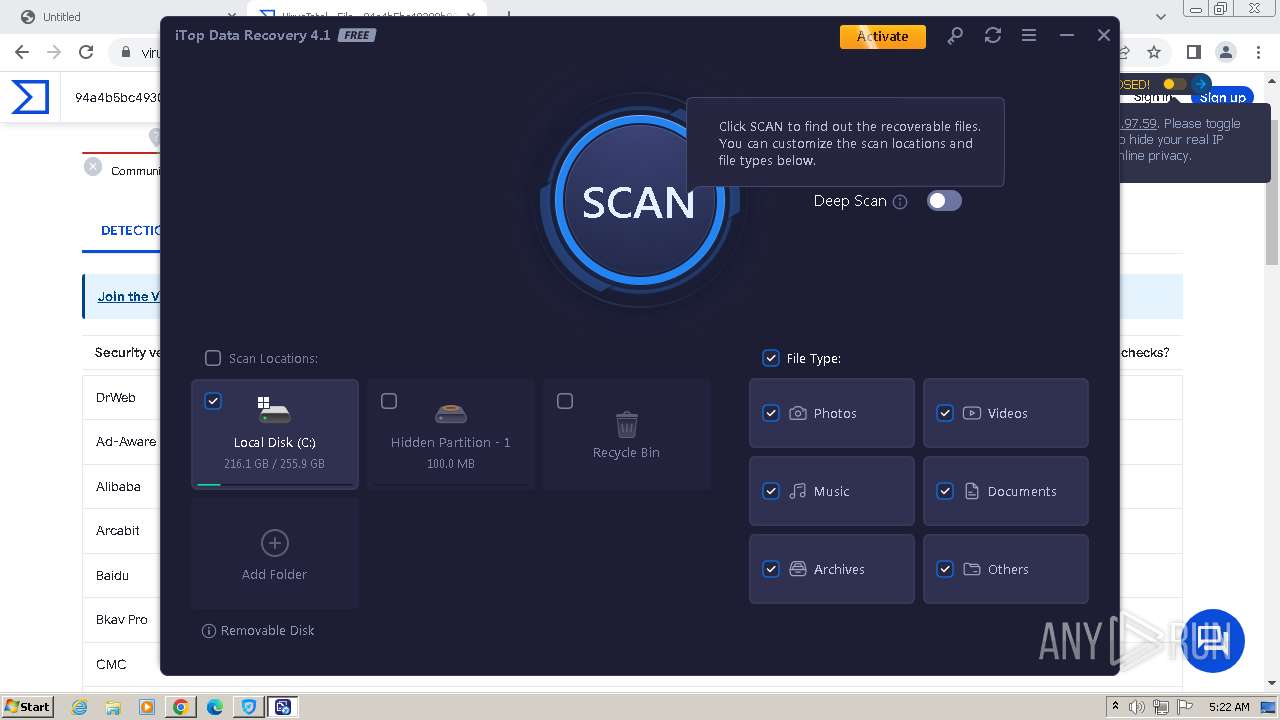This screenshot has height=720, width=1280.
Task: Reload the Chrome page
Action: pos(86,52)
